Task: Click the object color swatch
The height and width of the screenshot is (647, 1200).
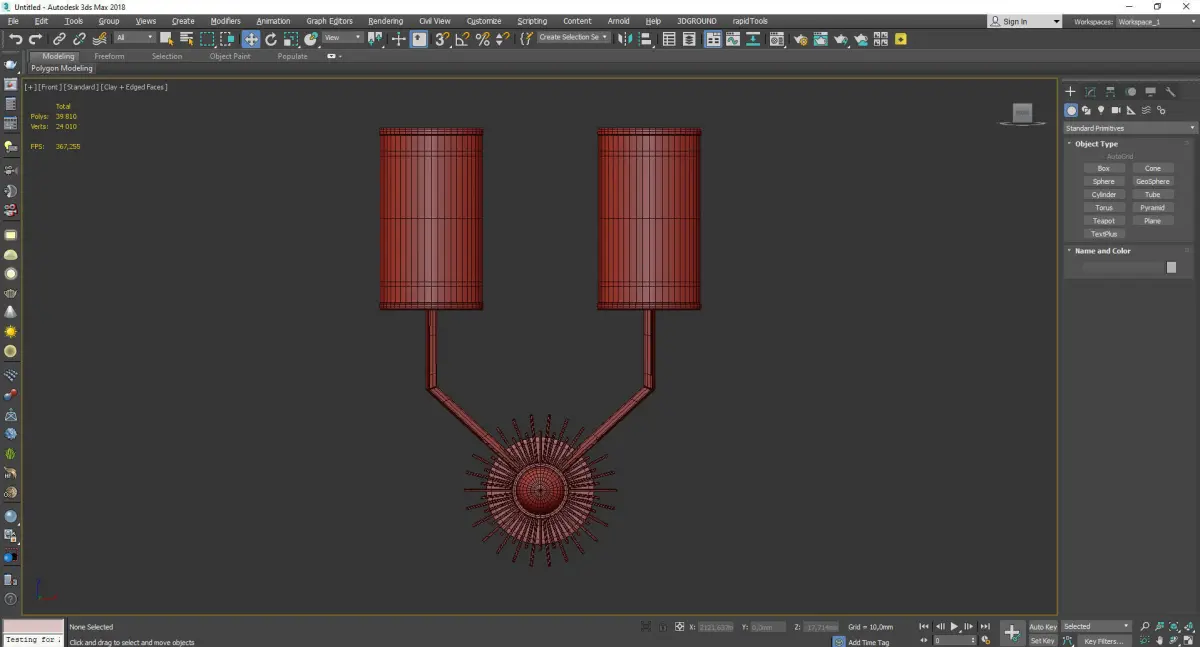Action: (x=1171, y=267)
